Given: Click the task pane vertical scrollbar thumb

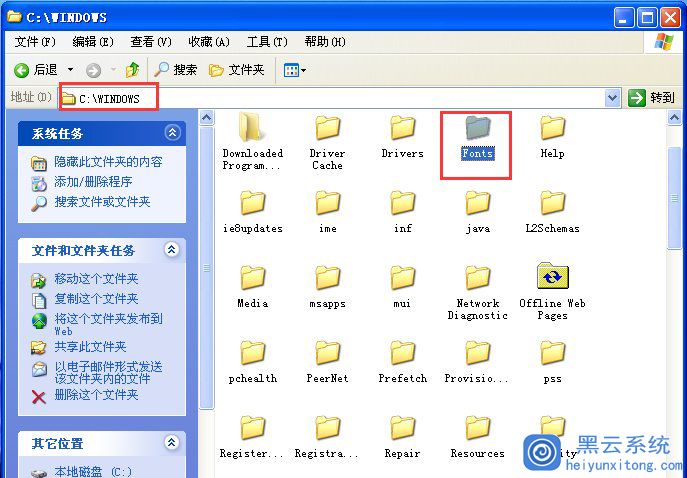Looking at the screenshot, I should coord(206,268).
